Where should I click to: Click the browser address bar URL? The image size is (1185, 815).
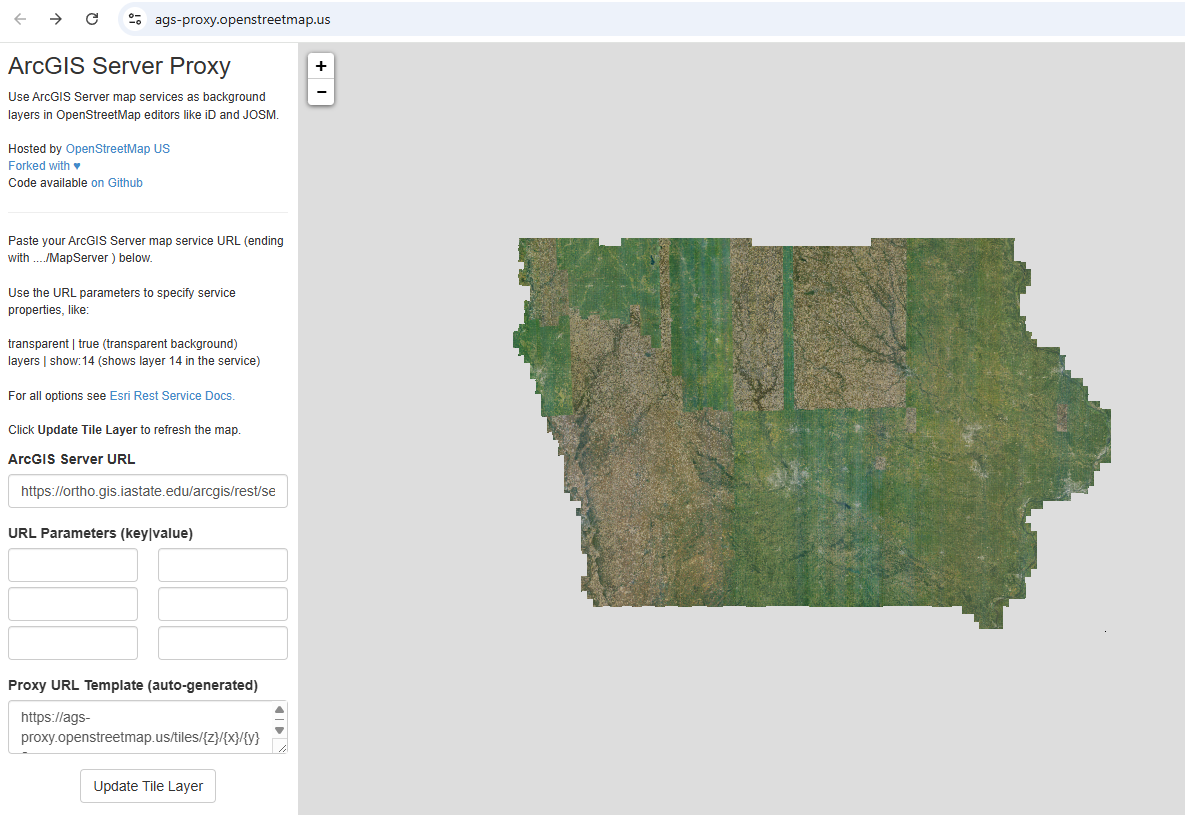pos(243,19)
